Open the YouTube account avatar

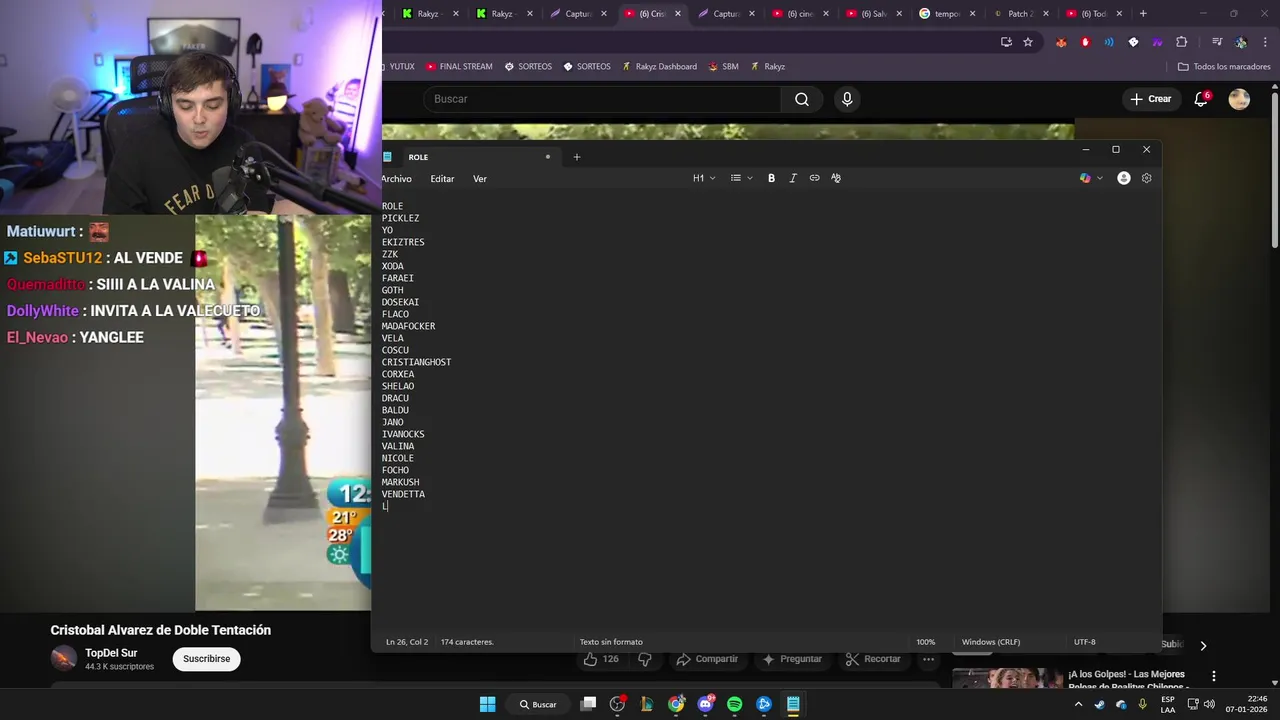[x=1239, y=99]
